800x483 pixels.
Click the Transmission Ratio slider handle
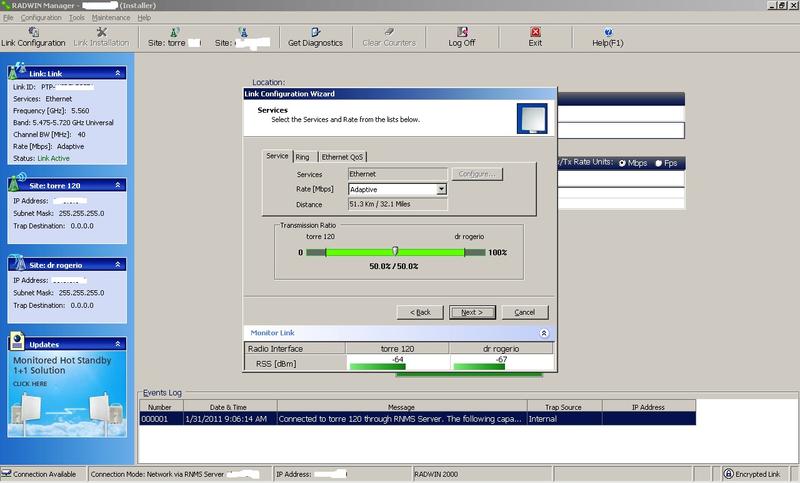click(x=395, y=251)
